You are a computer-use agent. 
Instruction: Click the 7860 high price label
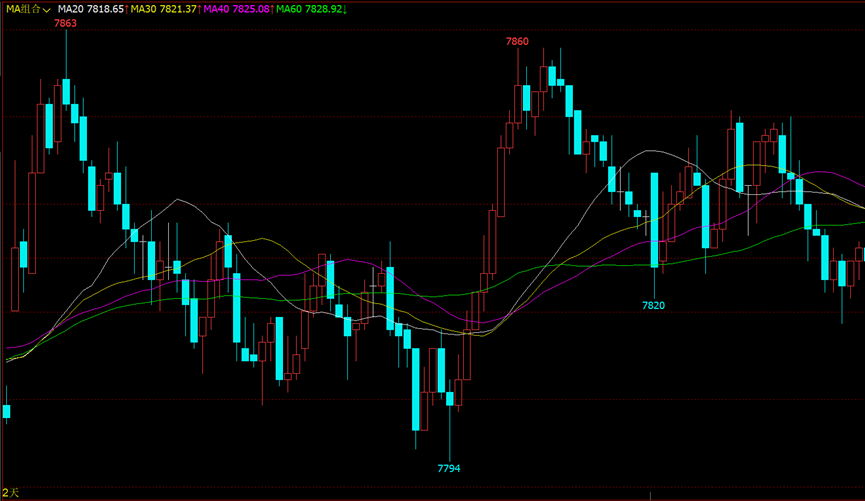click(517, 41)
